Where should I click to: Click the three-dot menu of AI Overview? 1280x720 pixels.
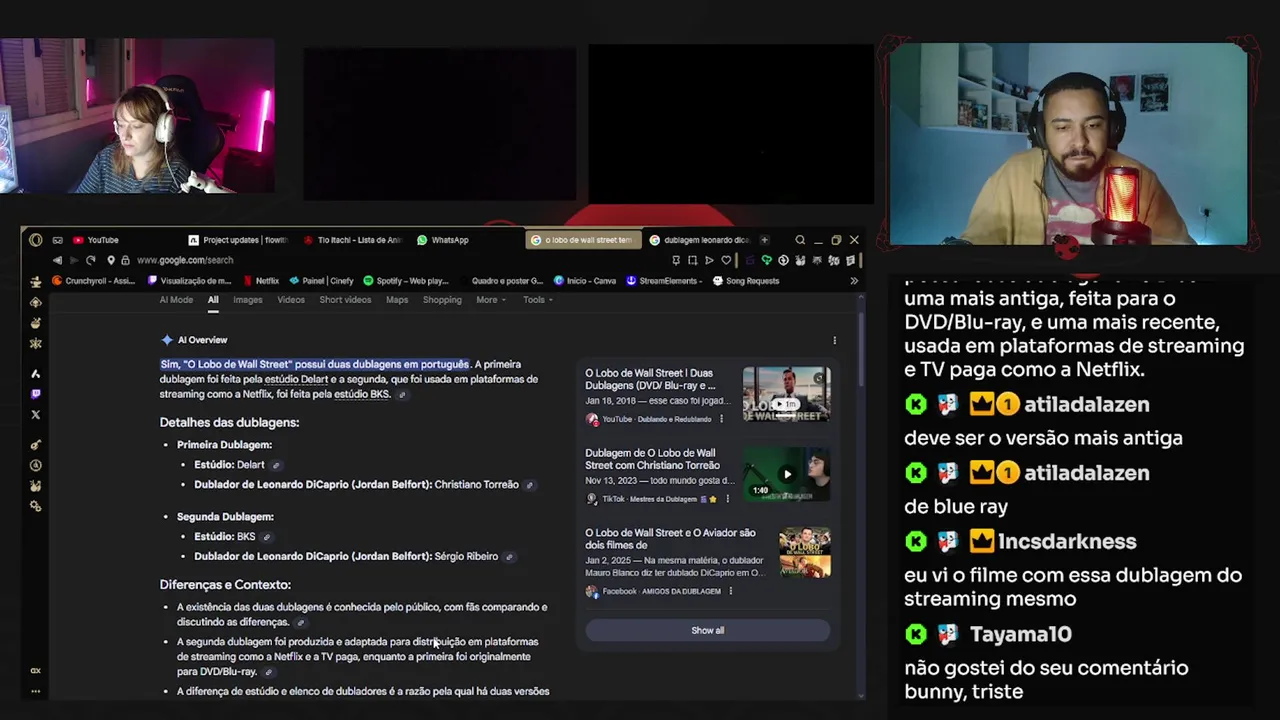834,340
